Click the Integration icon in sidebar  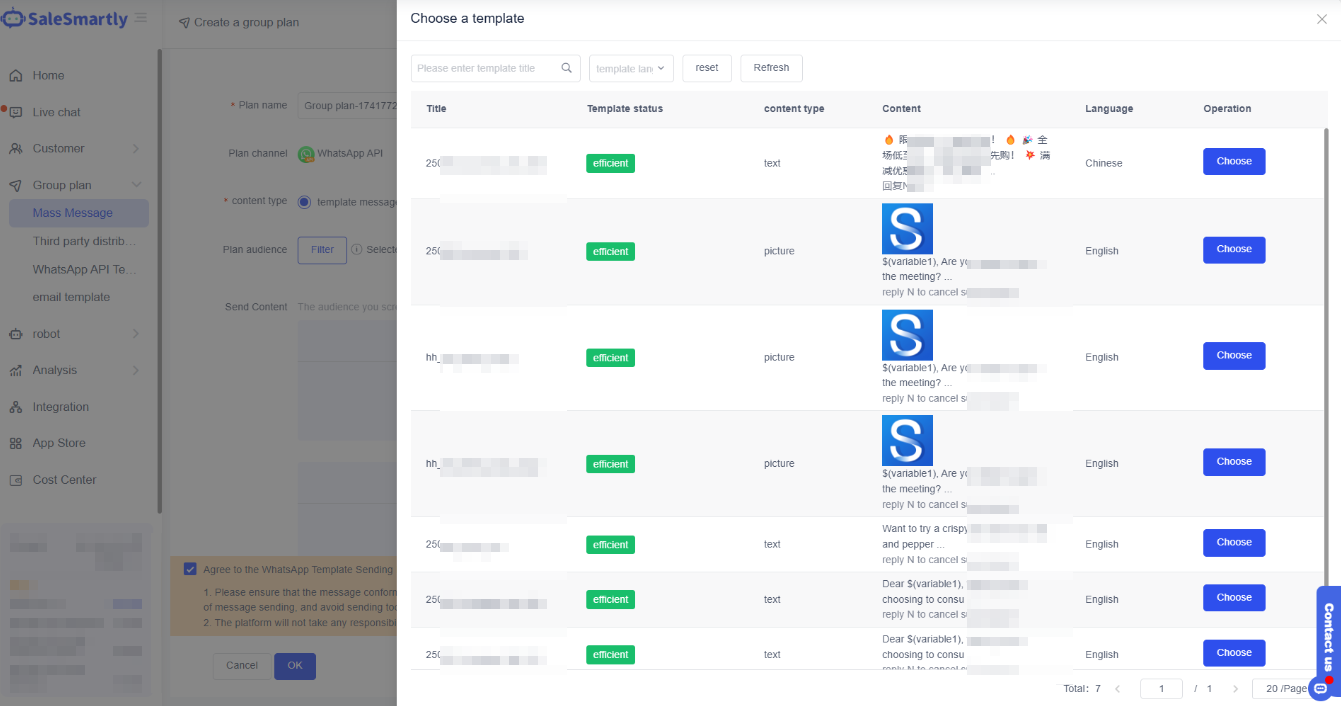coord(16,407)
